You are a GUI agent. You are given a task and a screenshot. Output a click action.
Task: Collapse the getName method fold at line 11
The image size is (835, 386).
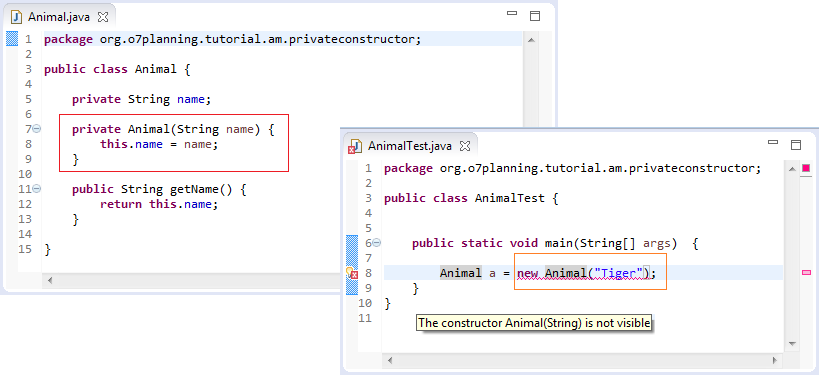click(37, 188)
